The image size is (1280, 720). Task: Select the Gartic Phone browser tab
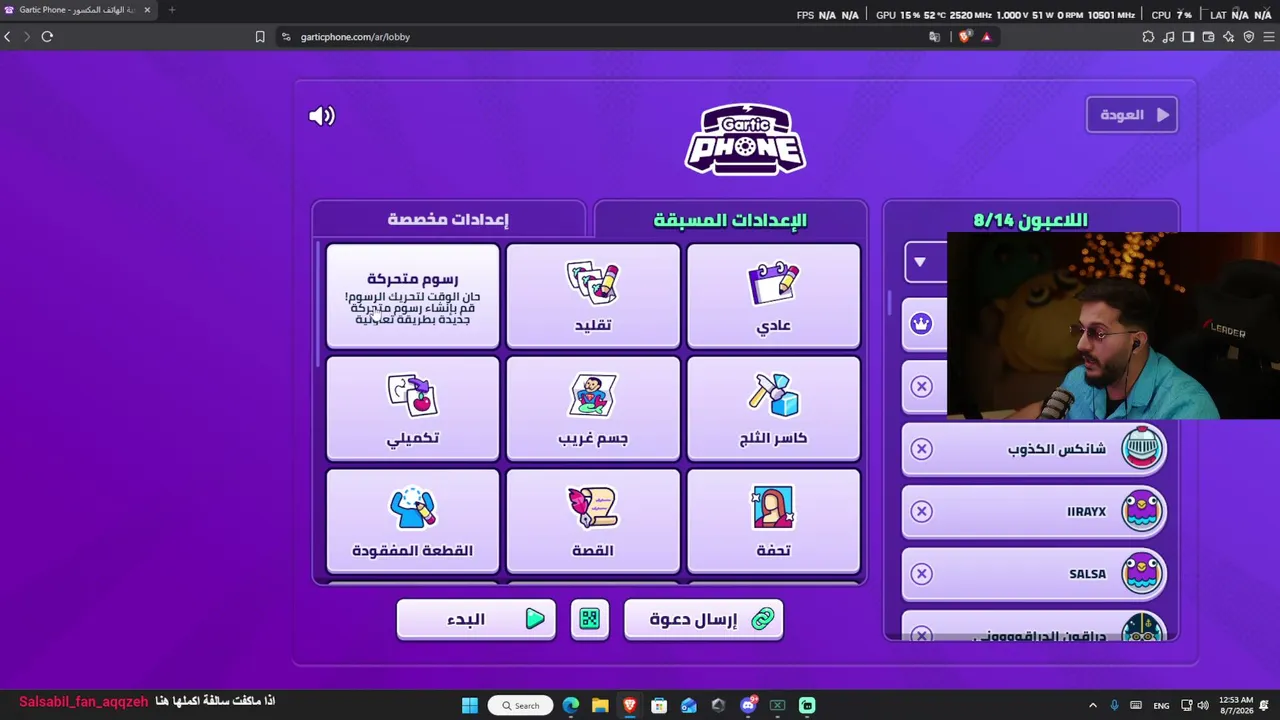(78, 10)
